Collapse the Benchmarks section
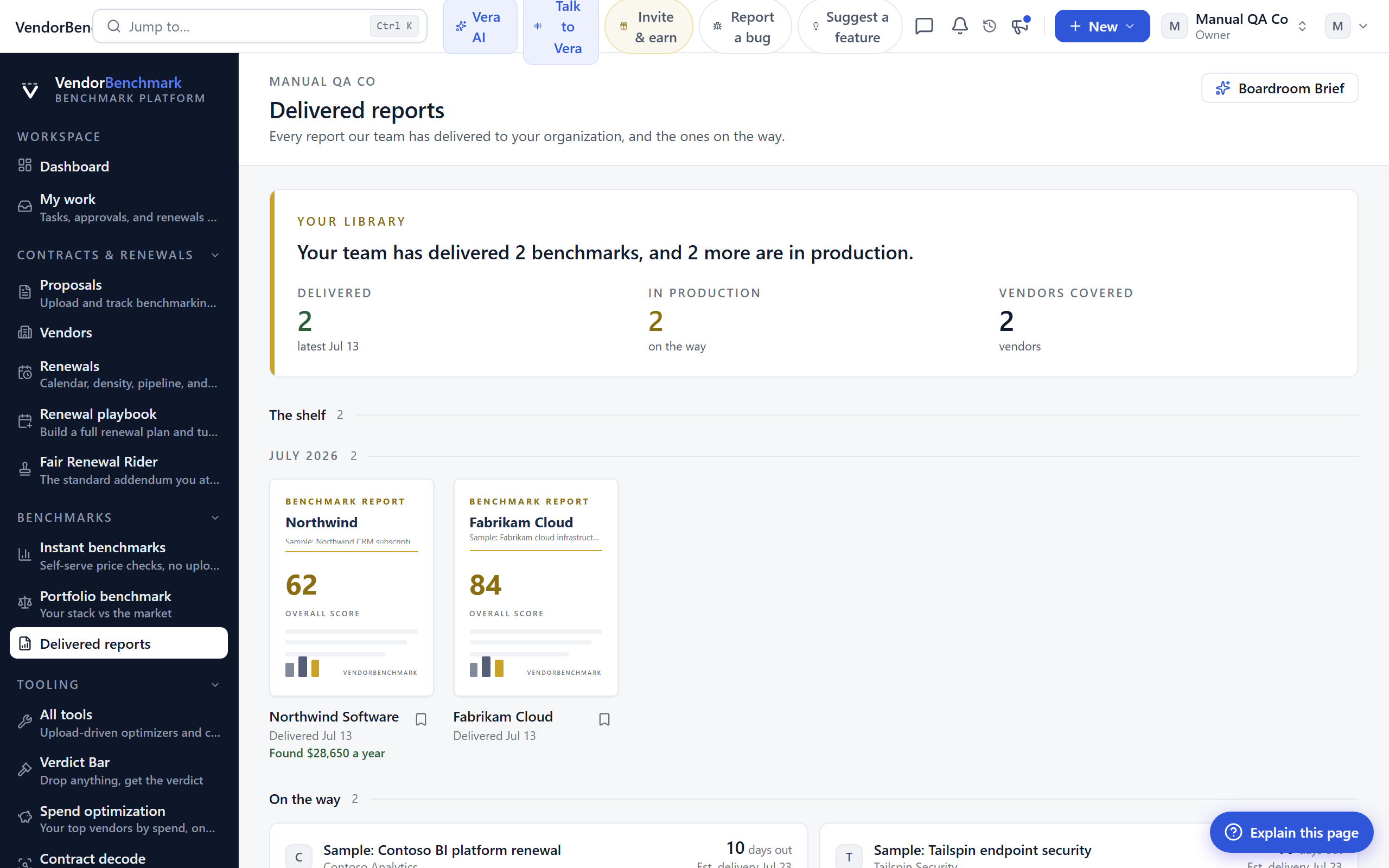Image resolution: width=1389 pixels, height=868 pixels. 119,518
